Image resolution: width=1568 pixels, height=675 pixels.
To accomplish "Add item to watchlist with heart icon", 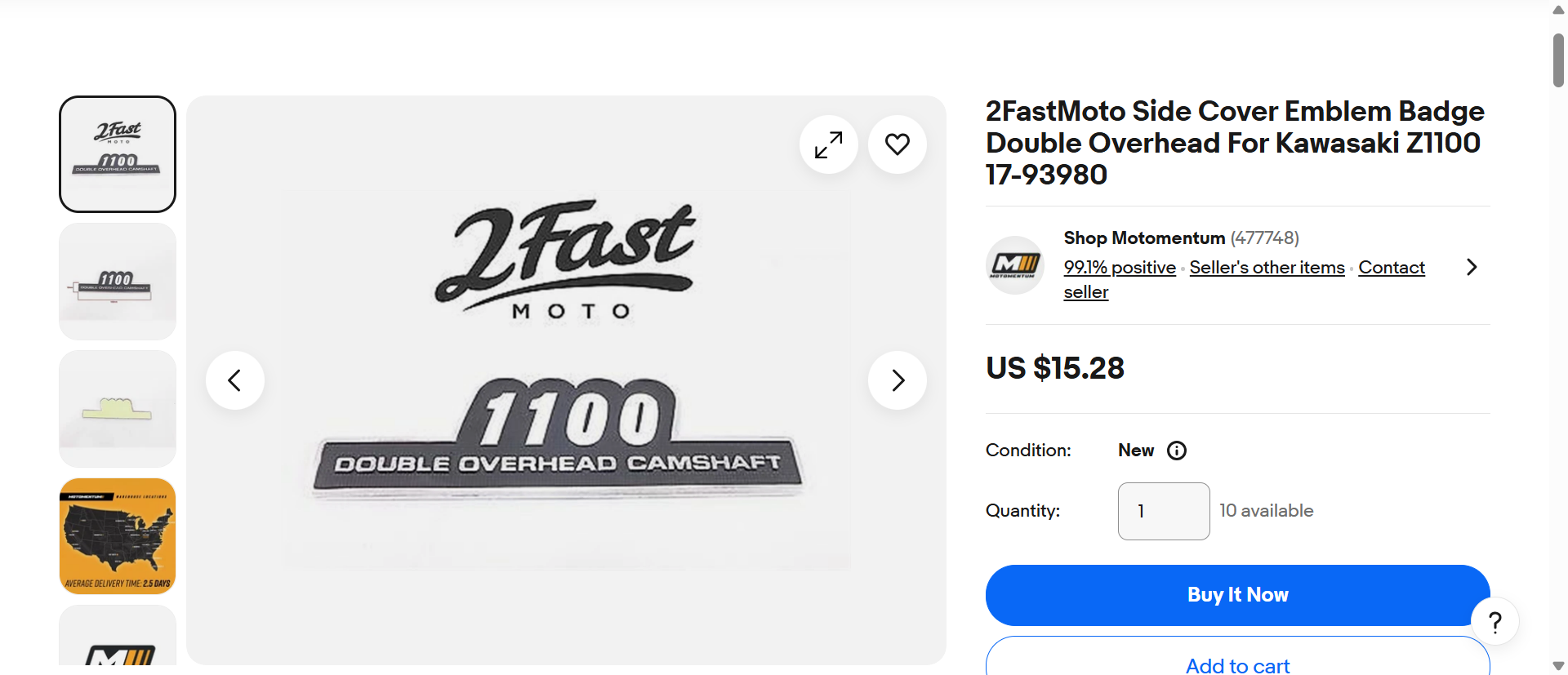I will point(897,145).
